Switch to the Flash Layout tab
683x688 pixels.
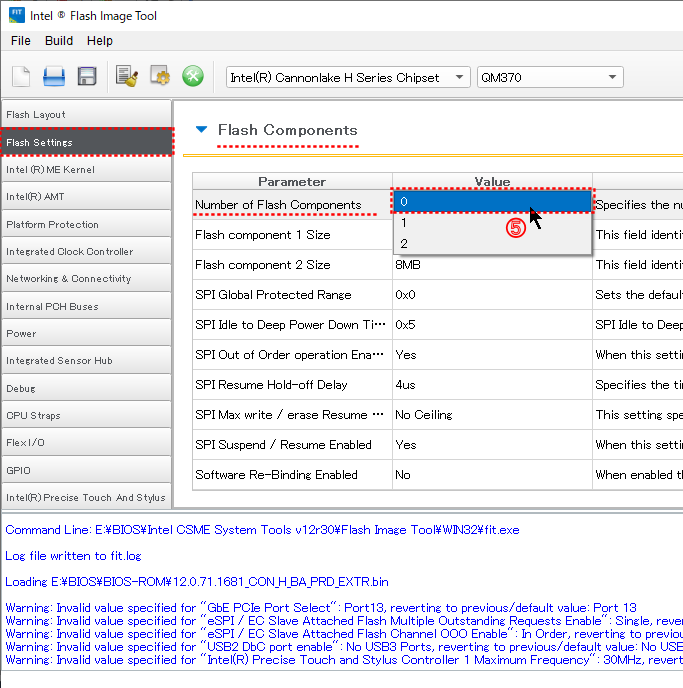coord(86,115)
